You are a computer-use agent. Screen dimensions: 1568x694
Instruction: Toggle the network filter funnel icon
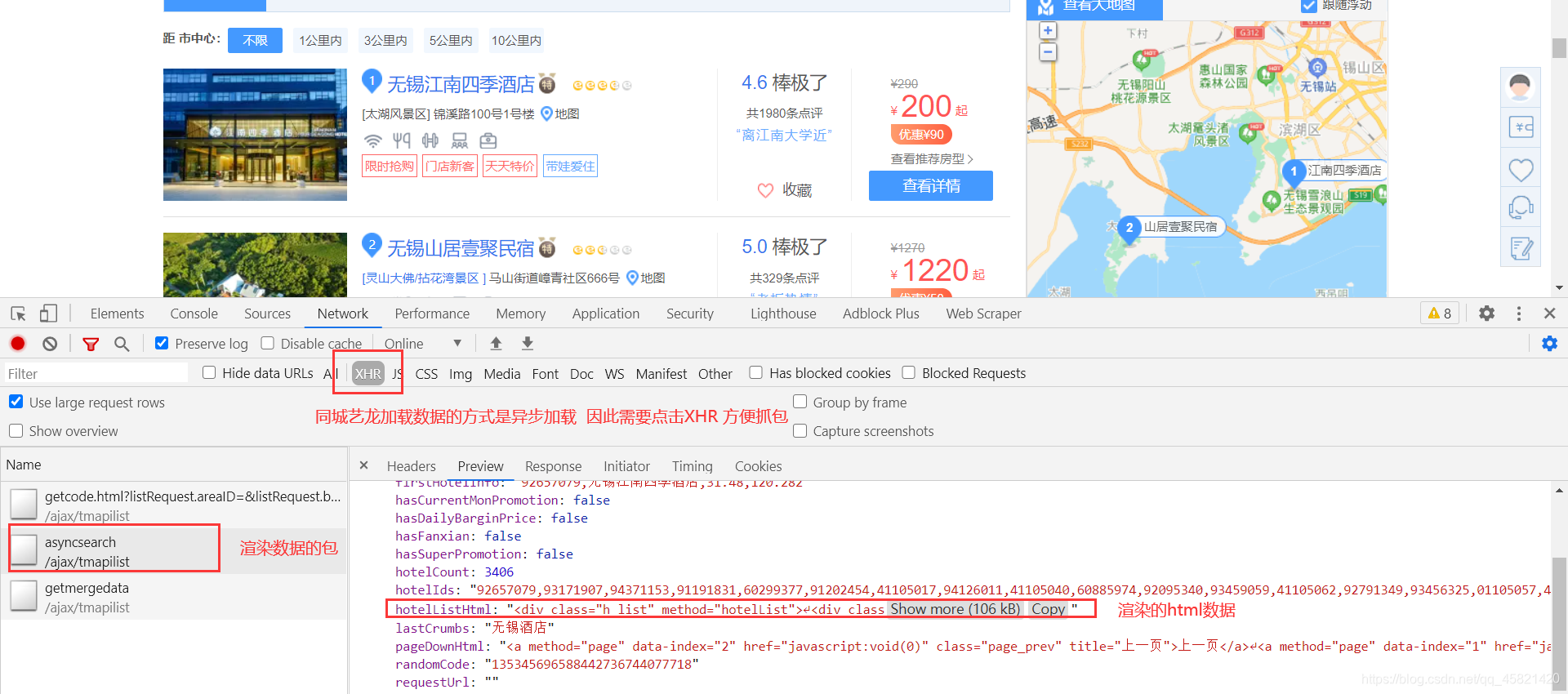point(91,344)
